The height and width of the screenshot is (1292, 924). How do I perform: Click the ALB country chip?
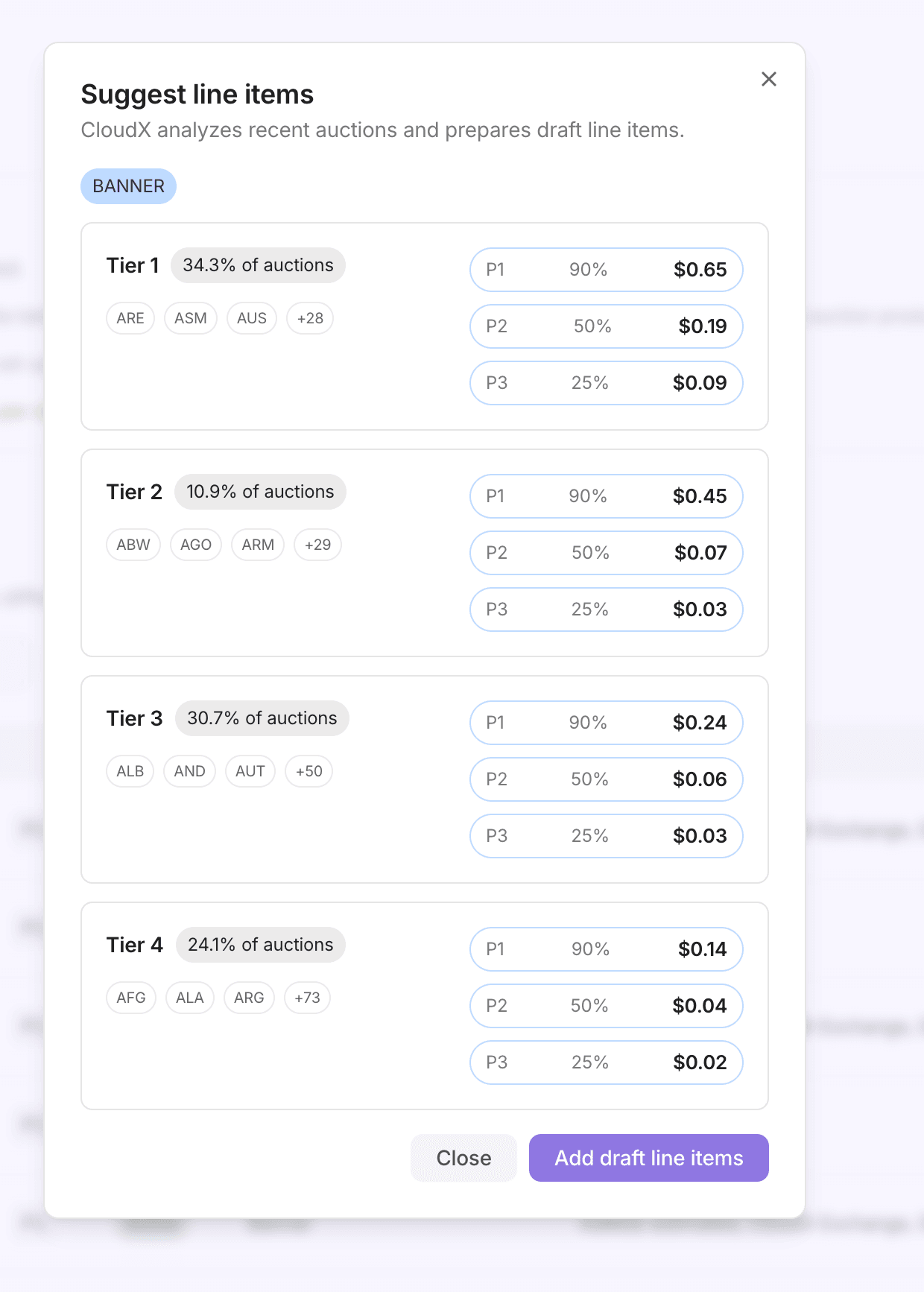point(130,771)
